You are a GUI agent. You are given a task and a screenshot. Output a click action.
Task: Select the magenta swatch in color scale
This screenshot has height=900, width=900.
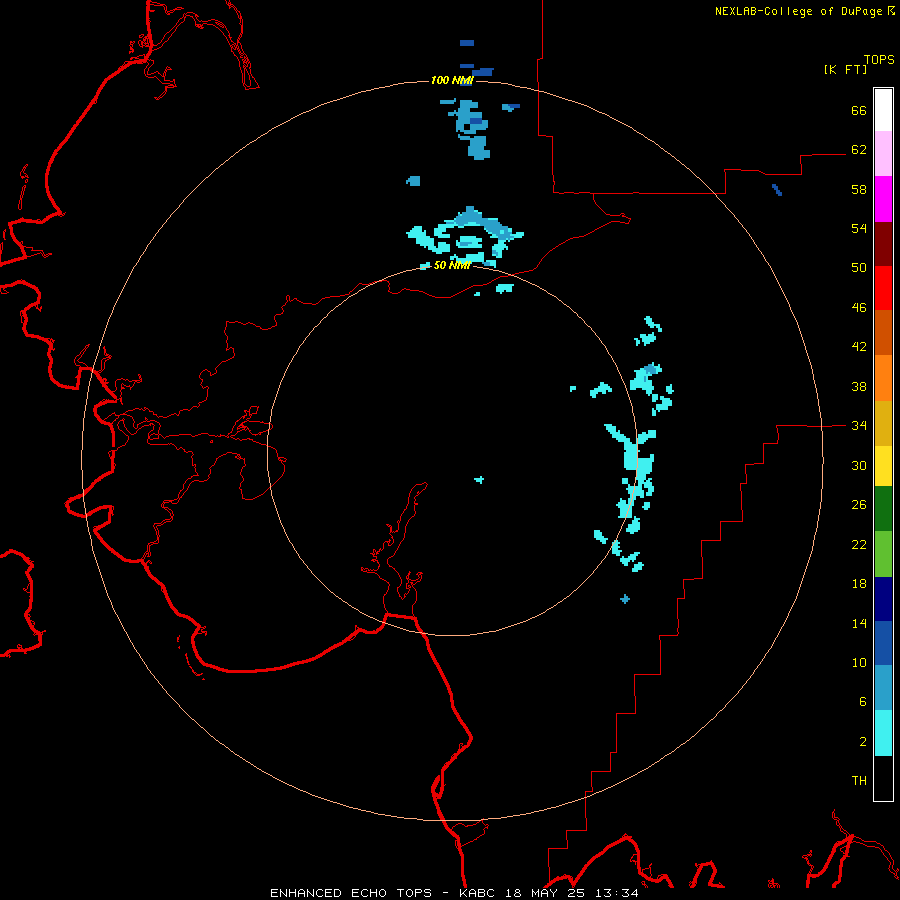883,199
